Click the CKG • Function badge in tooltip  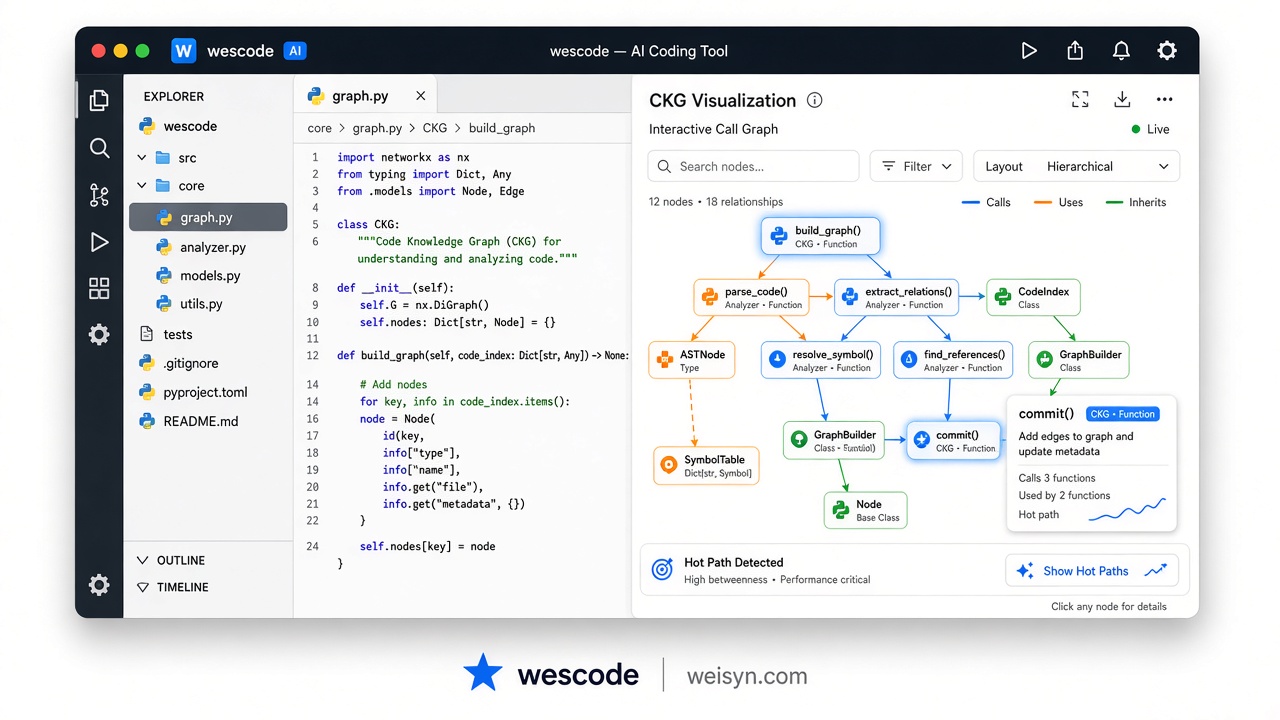(1122, 414)
